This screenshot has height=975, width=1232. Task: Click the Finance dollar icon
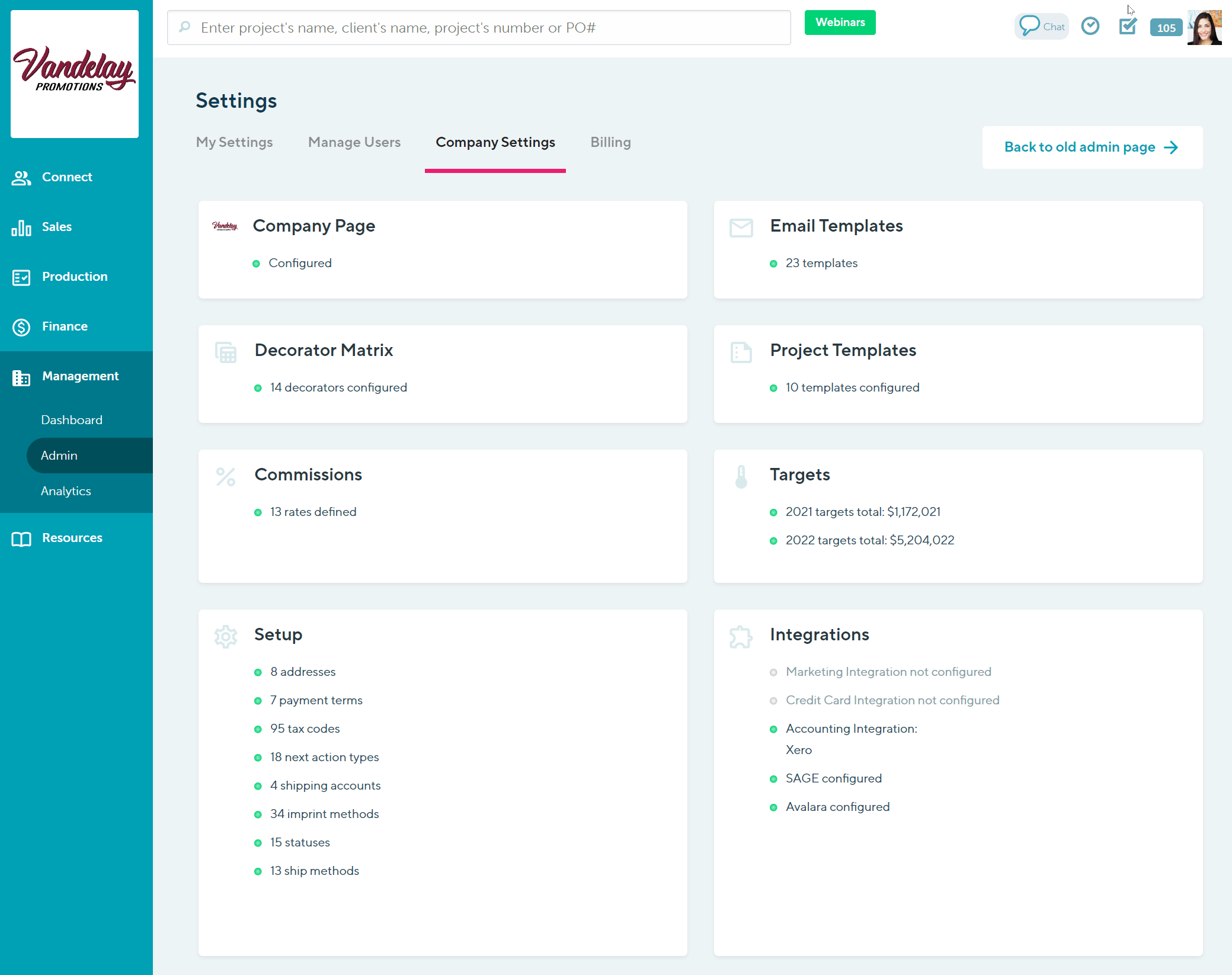21,326
